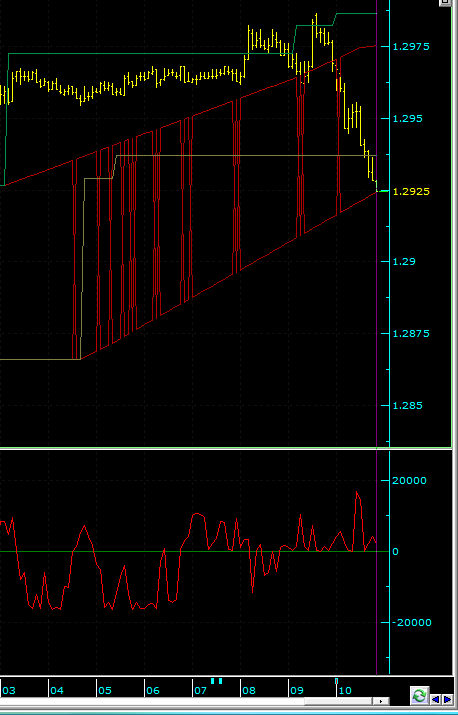
Task: Click the blue right arrow navigation icon
Action: [x=448, y=699]
